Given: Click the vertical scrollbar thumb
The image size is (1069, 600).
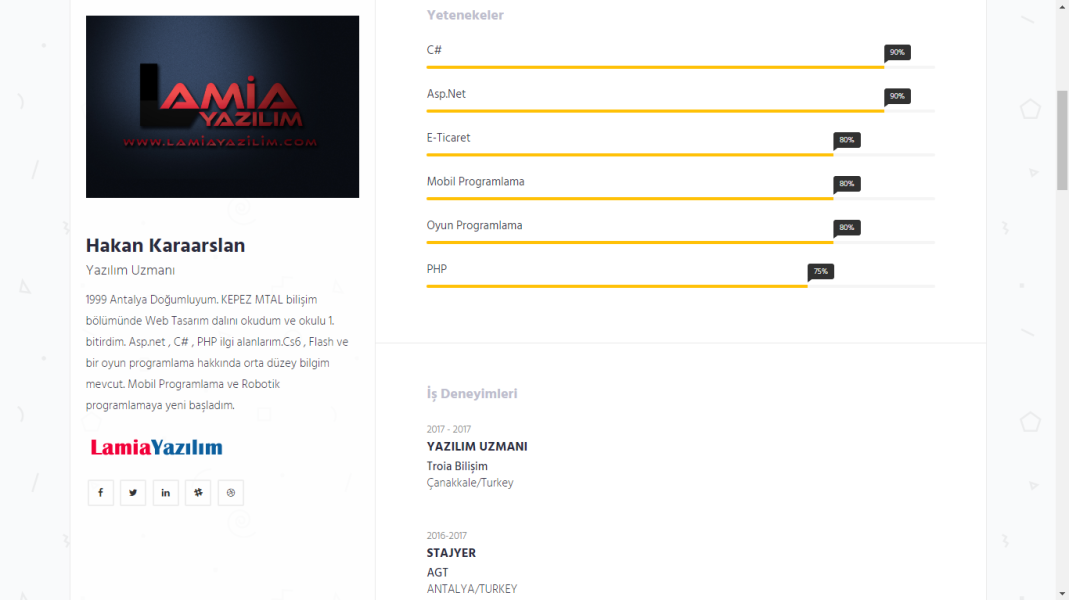Looking at the screenshot, I should (1062, 140).
